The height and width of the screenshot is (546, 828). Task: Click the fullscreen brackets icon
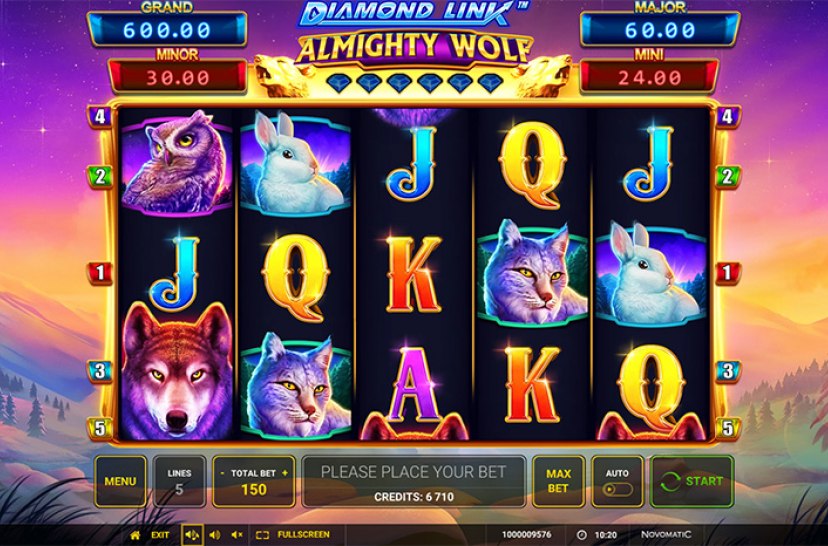[x=262, y=535]
